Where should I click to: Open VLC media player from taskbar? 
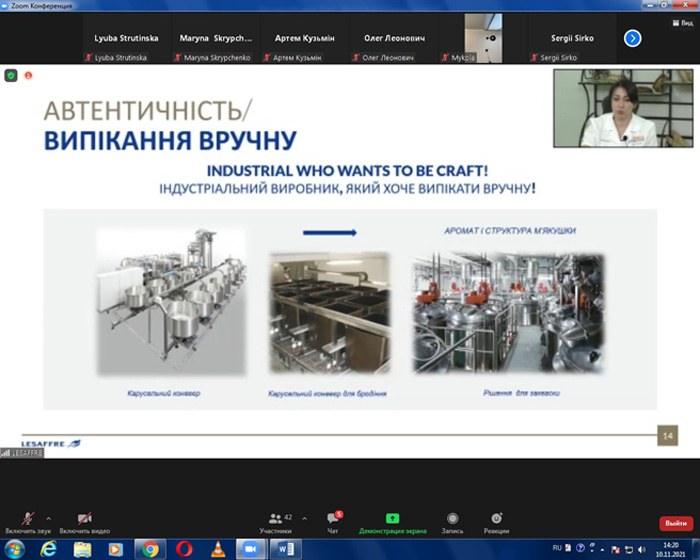point(218,549)
